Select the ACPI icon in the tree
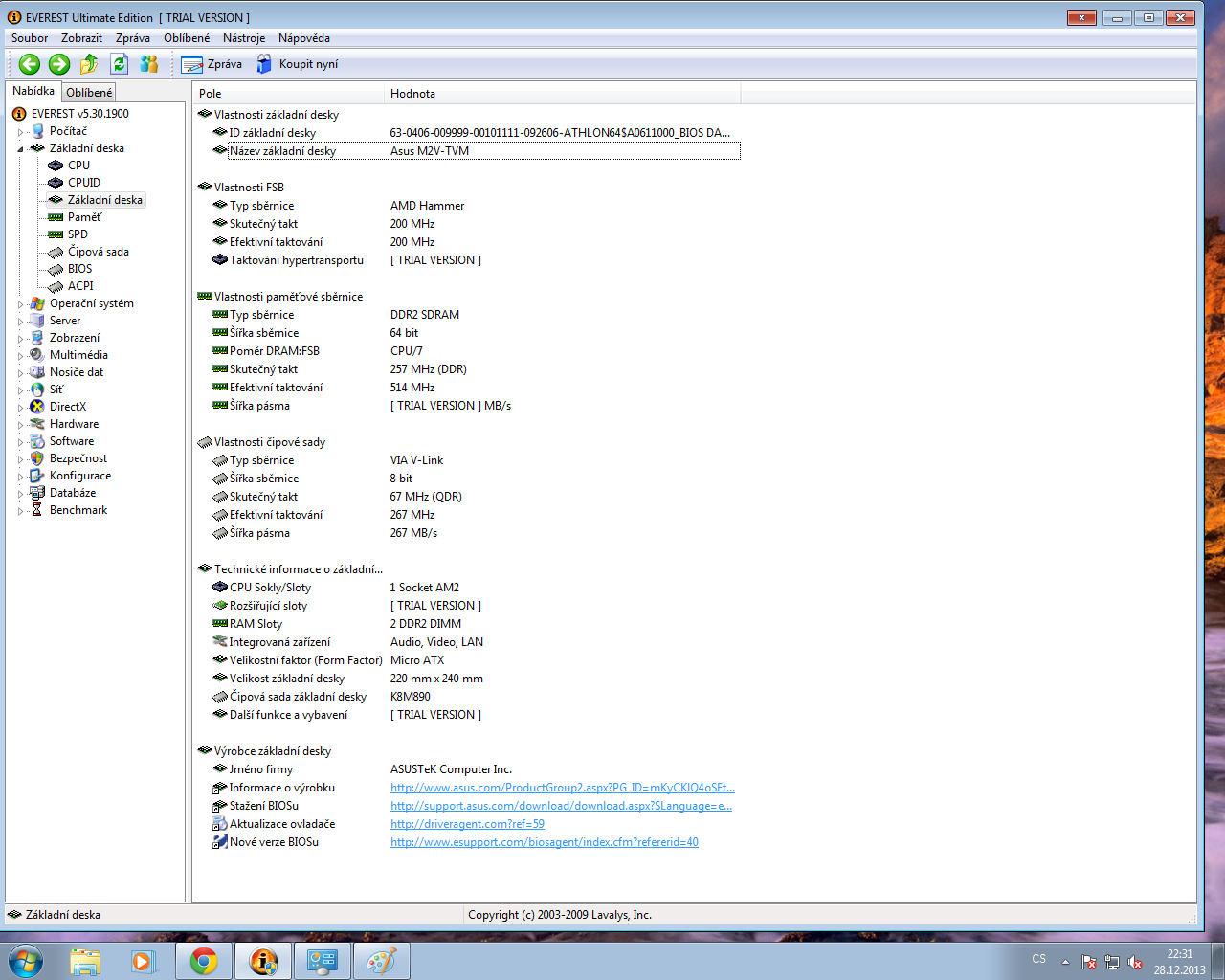Viewport: 1225px width, 980px height. click(56, 286)
